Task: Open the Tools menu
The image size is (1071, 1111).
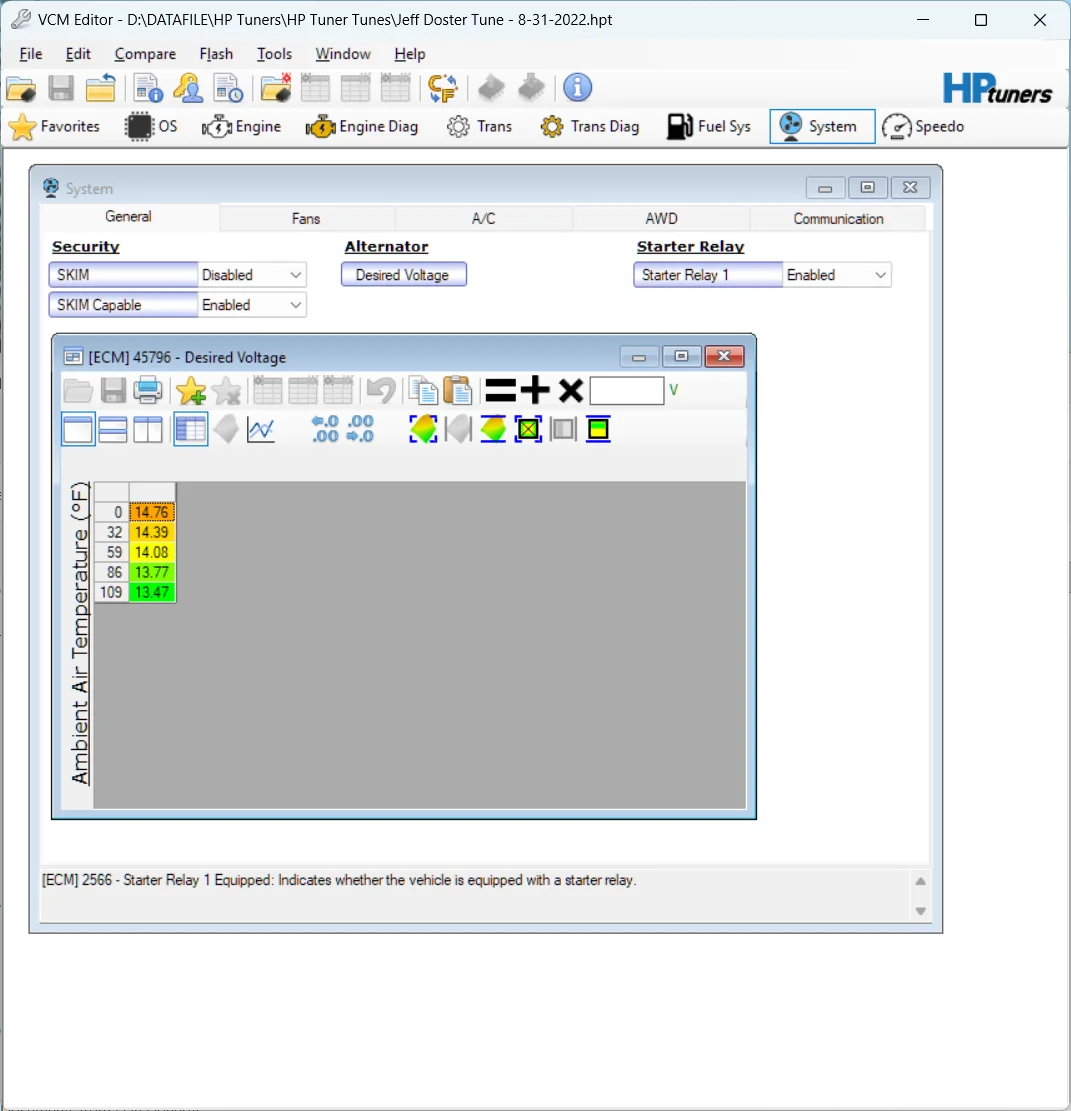Action: coord(274,54)
